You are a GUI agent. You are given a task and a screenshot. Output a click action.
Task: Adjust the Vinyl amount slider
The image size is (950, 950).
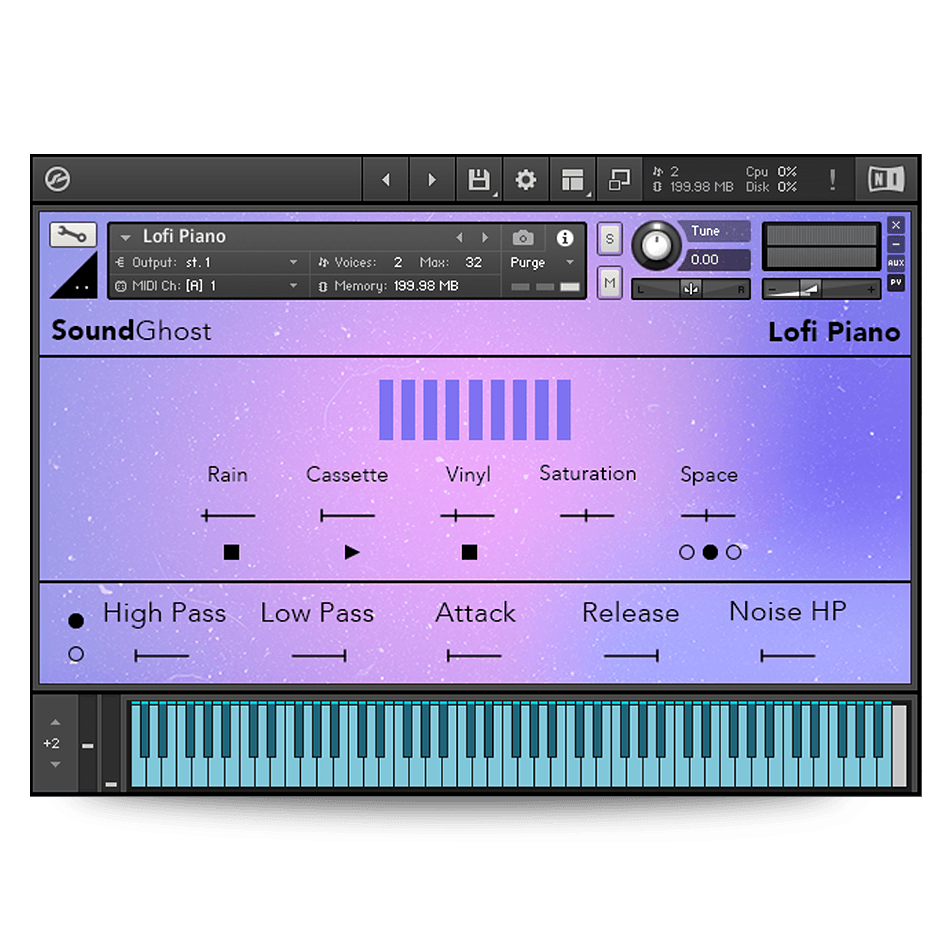pos(467,516)
